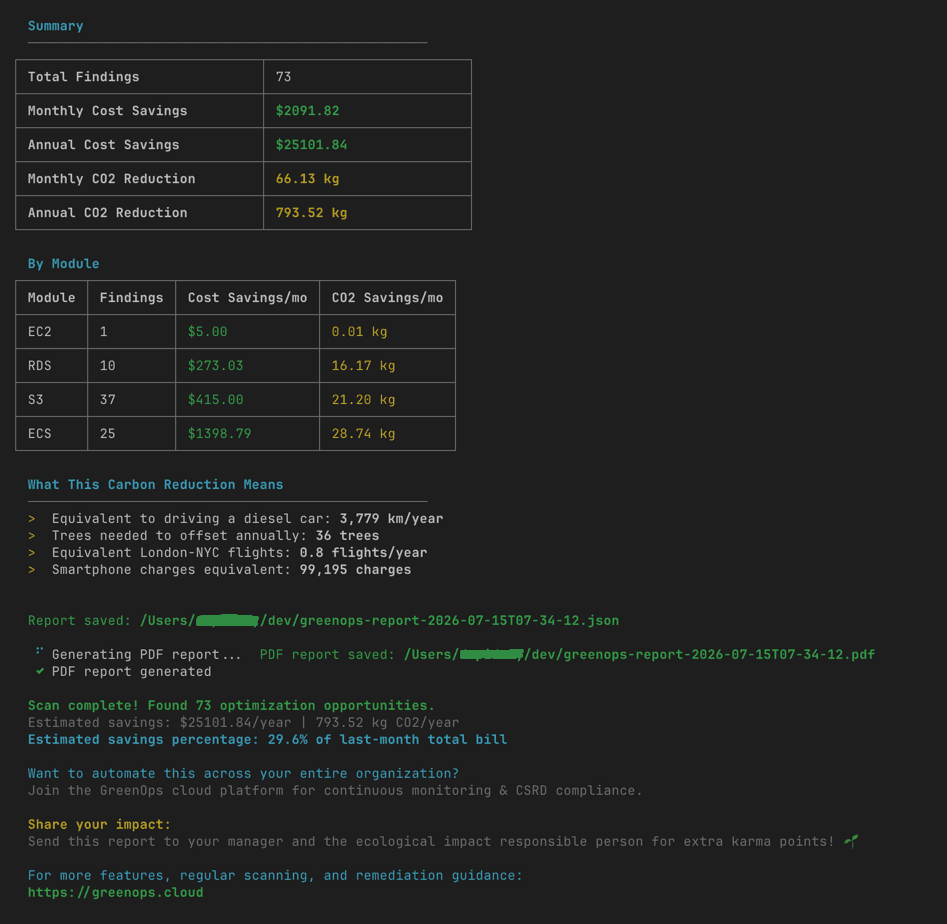
Task: Click the S3 CO2 savings 21.20 kg
Action: pos(364,400)
